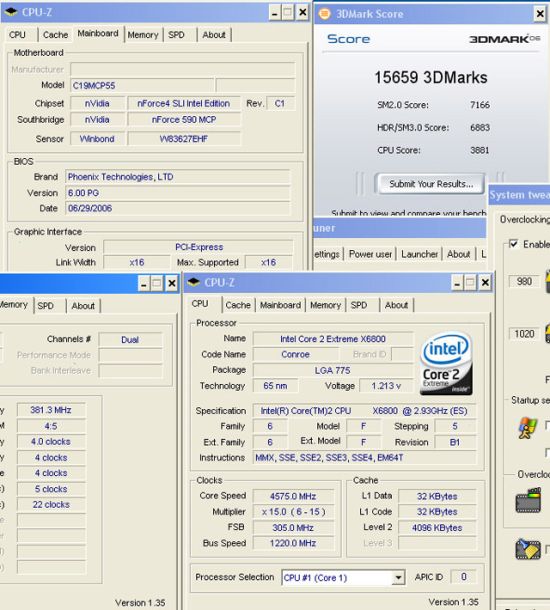Open Memory tab in processor CPU-Z window

point(326,305)
